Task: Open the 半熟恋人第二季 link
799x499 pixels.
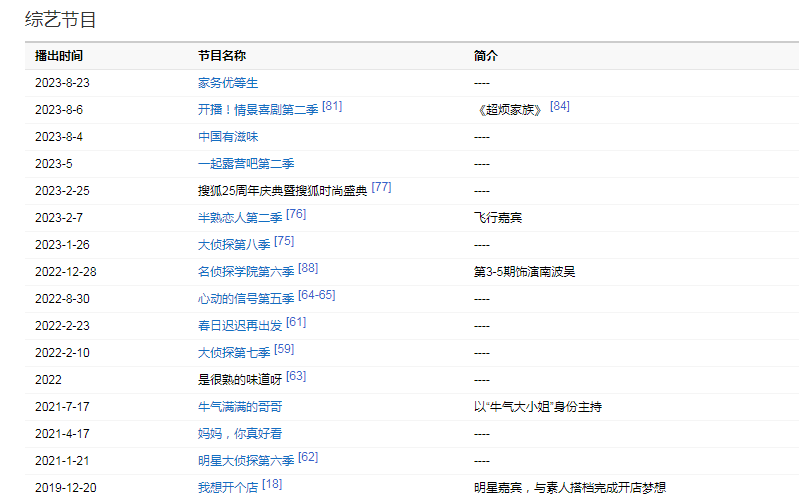Action: coord(240,218)
